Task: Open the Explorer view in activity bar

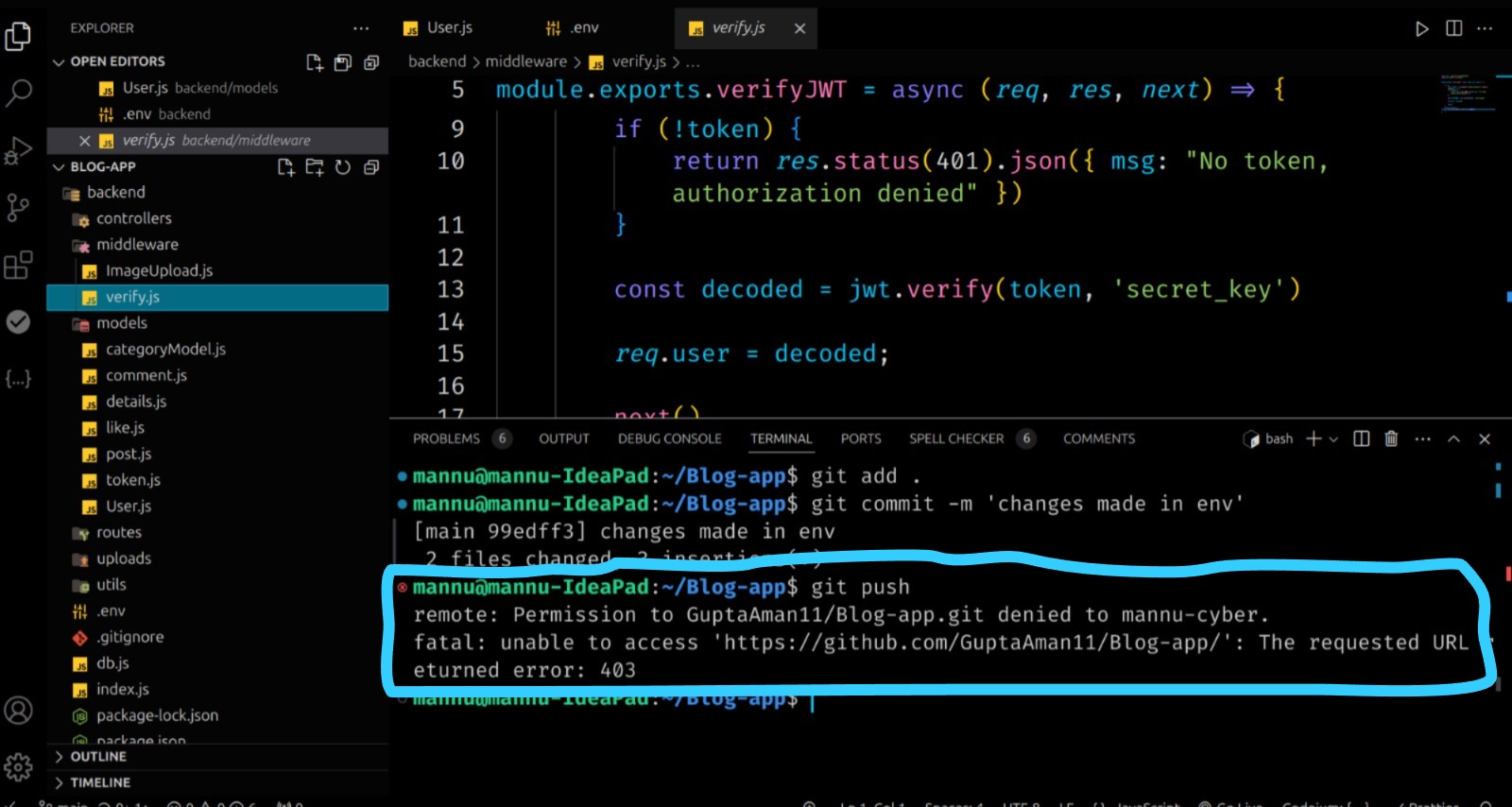Action: tap(18, 37)
